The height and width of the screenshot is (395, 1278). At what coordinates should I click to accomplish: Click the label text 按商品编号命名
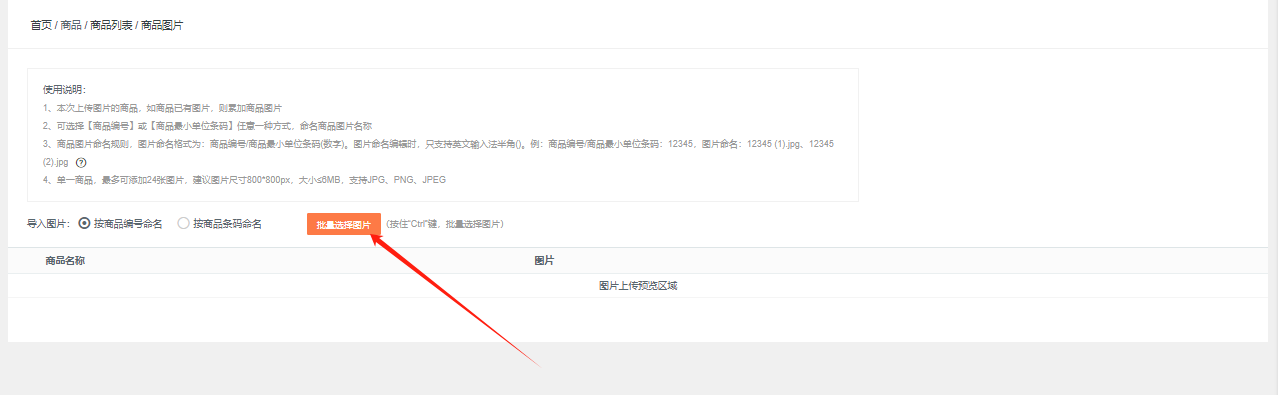click(128, 224)
